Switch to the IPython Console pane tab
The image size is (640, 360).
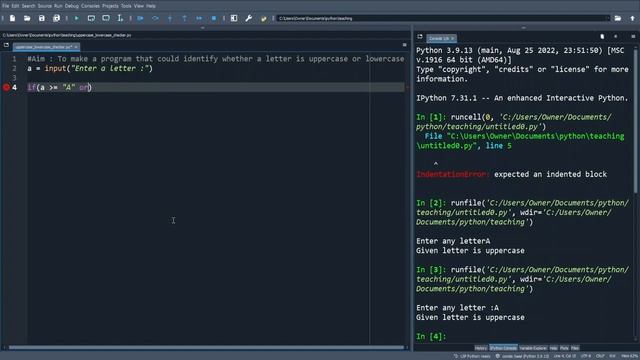[x=503, y=348]
